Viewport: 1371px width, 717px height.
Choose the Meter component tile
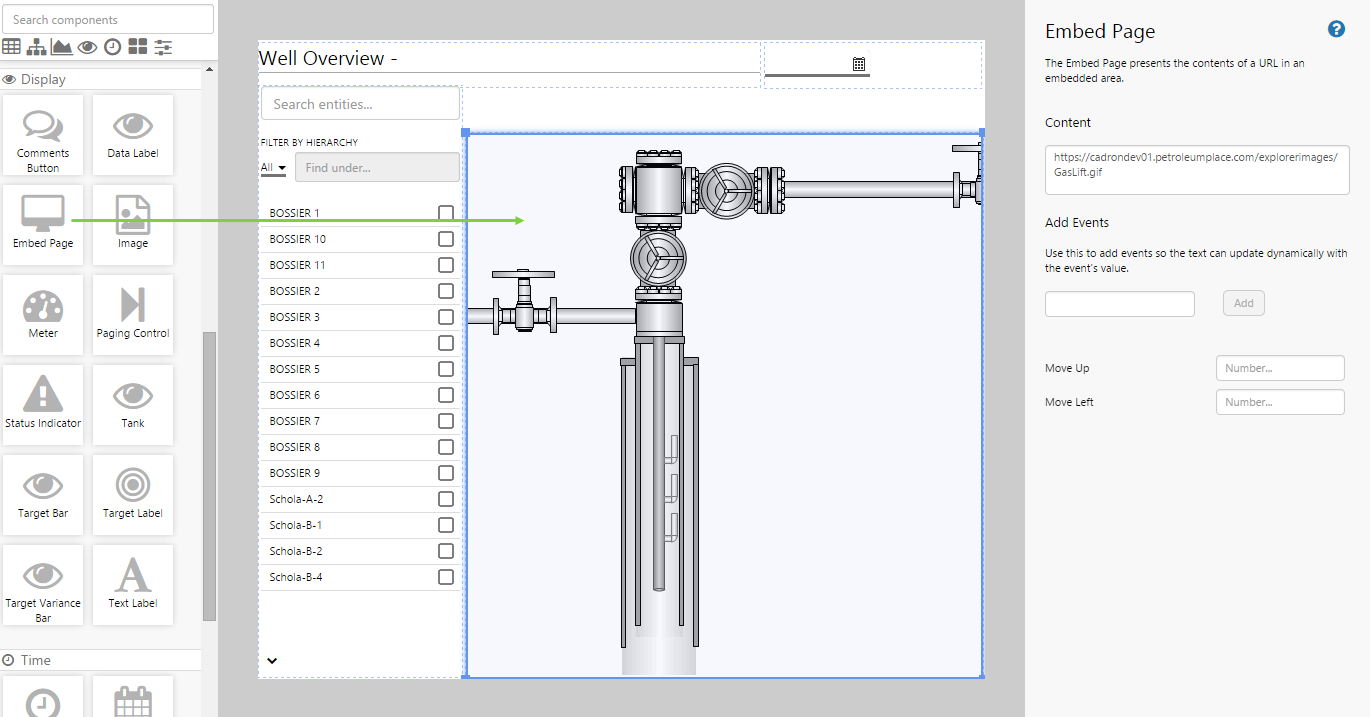click(x=43, y=314)
